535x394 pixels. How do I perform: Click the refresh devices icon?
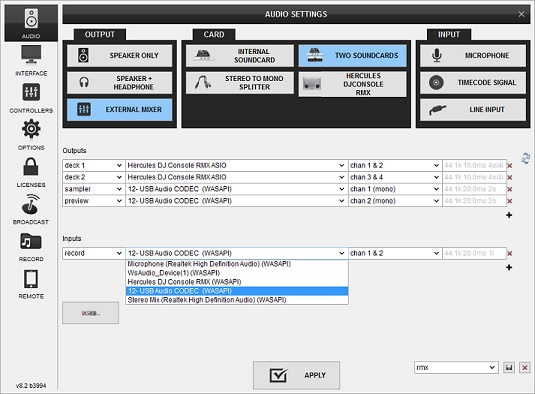[525, 158]
